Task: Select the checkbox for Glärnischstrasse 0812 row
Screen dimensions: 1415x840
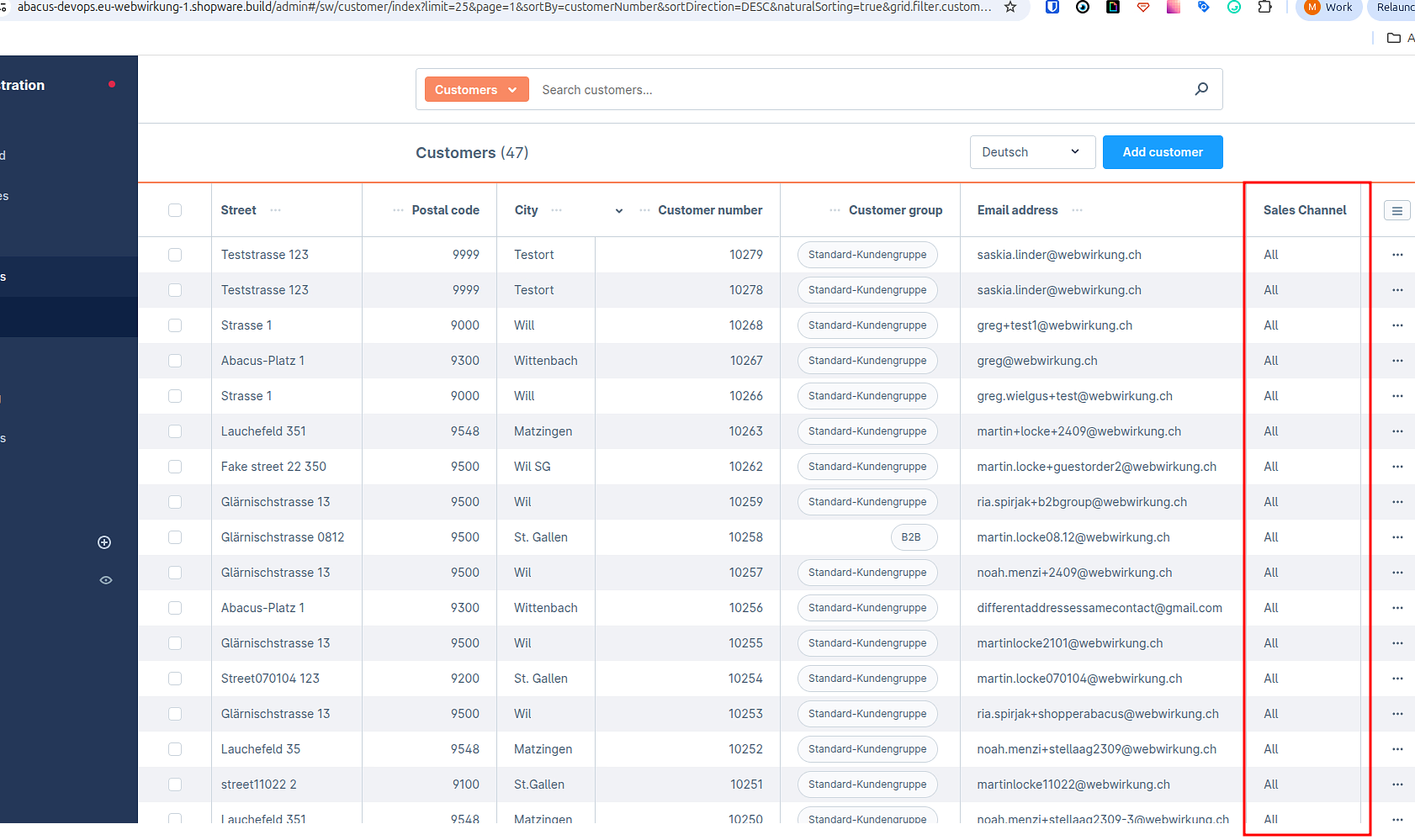Action: (175, 537)
